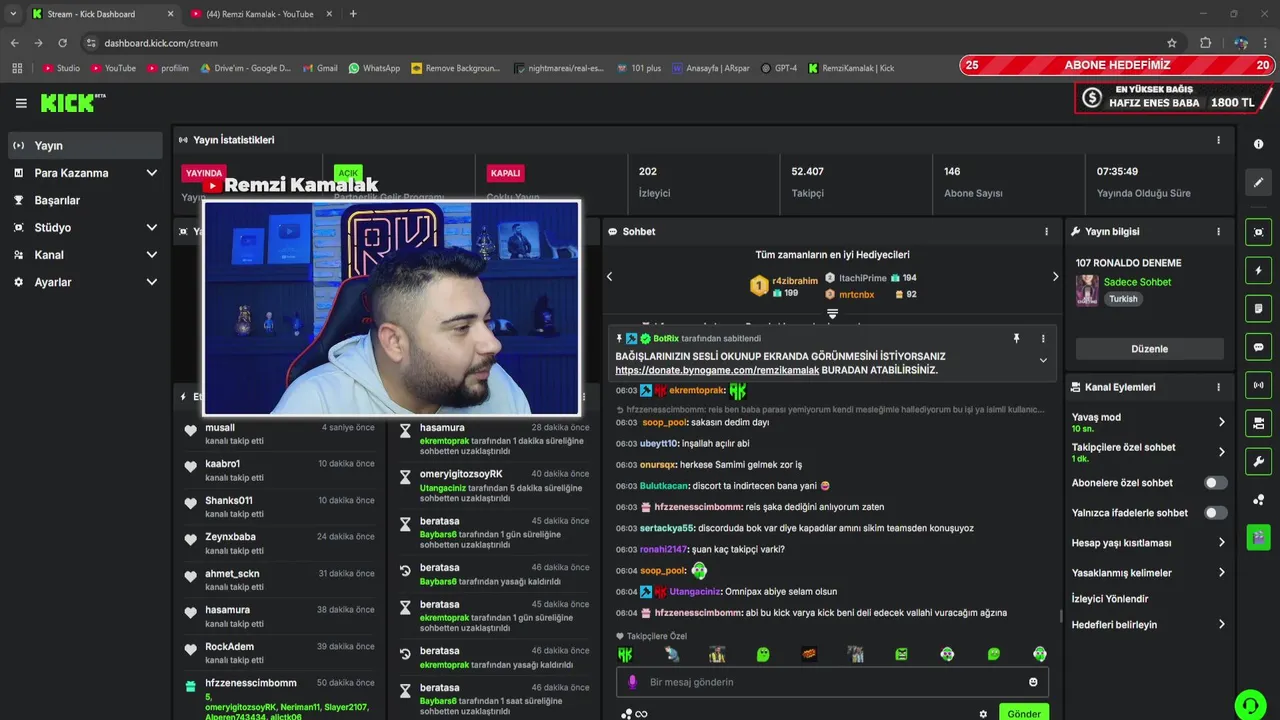
Task: Toggle the chat bubble widget icon
Action: [1258, 347]
